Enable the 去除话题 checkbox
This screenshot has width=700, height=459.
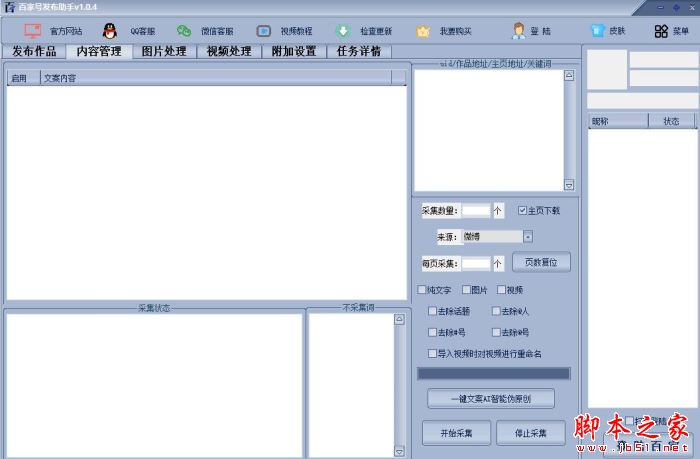pos(432,311)
